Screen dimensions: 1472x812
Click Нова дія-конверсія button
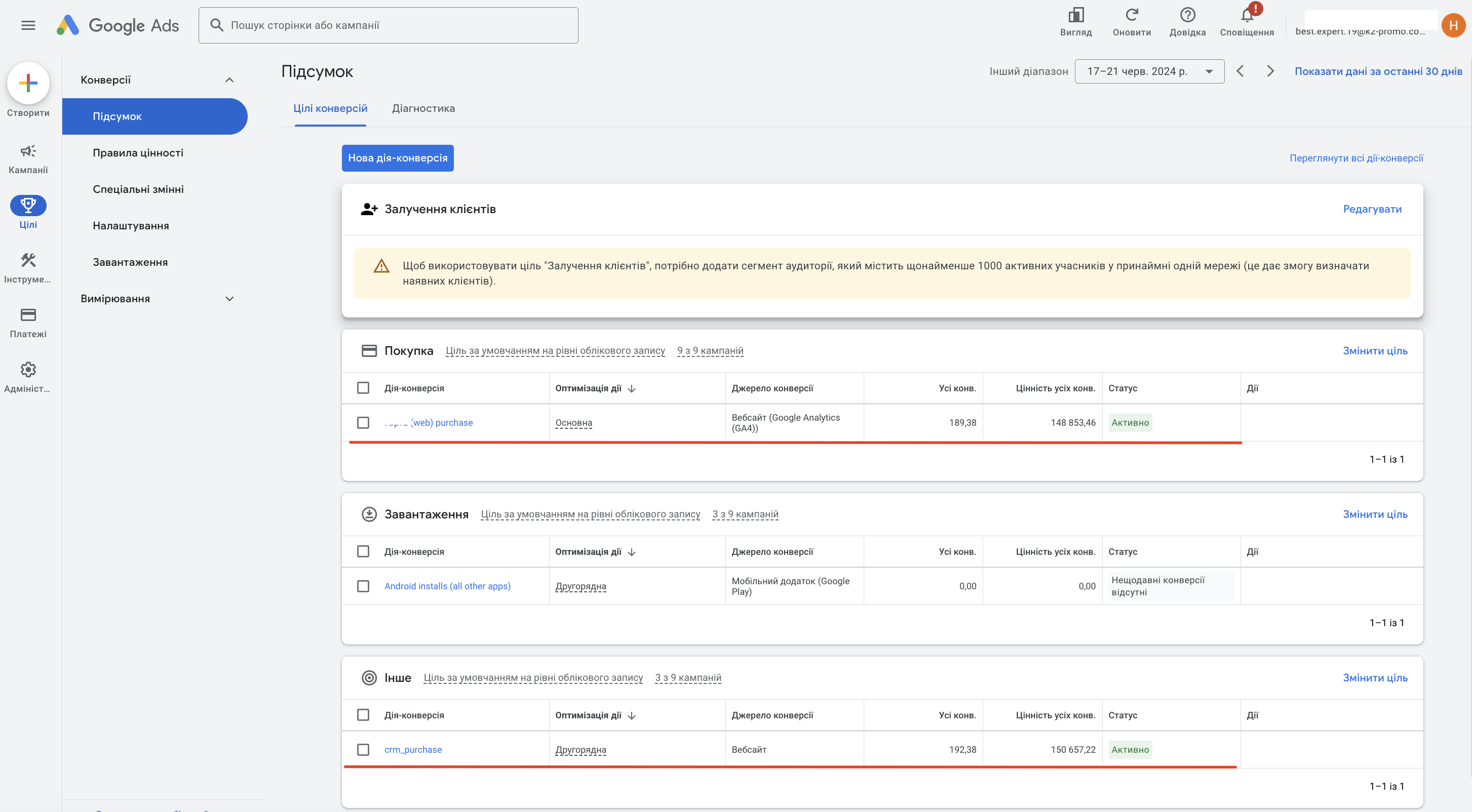pyautogui.click(x=398, y=158)
